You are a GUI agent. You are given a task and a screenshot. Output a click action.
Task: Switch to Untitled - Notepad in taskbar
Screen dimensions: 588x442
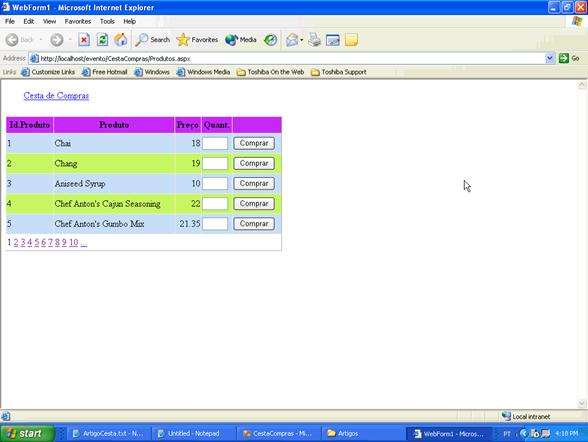click(193, 433)
